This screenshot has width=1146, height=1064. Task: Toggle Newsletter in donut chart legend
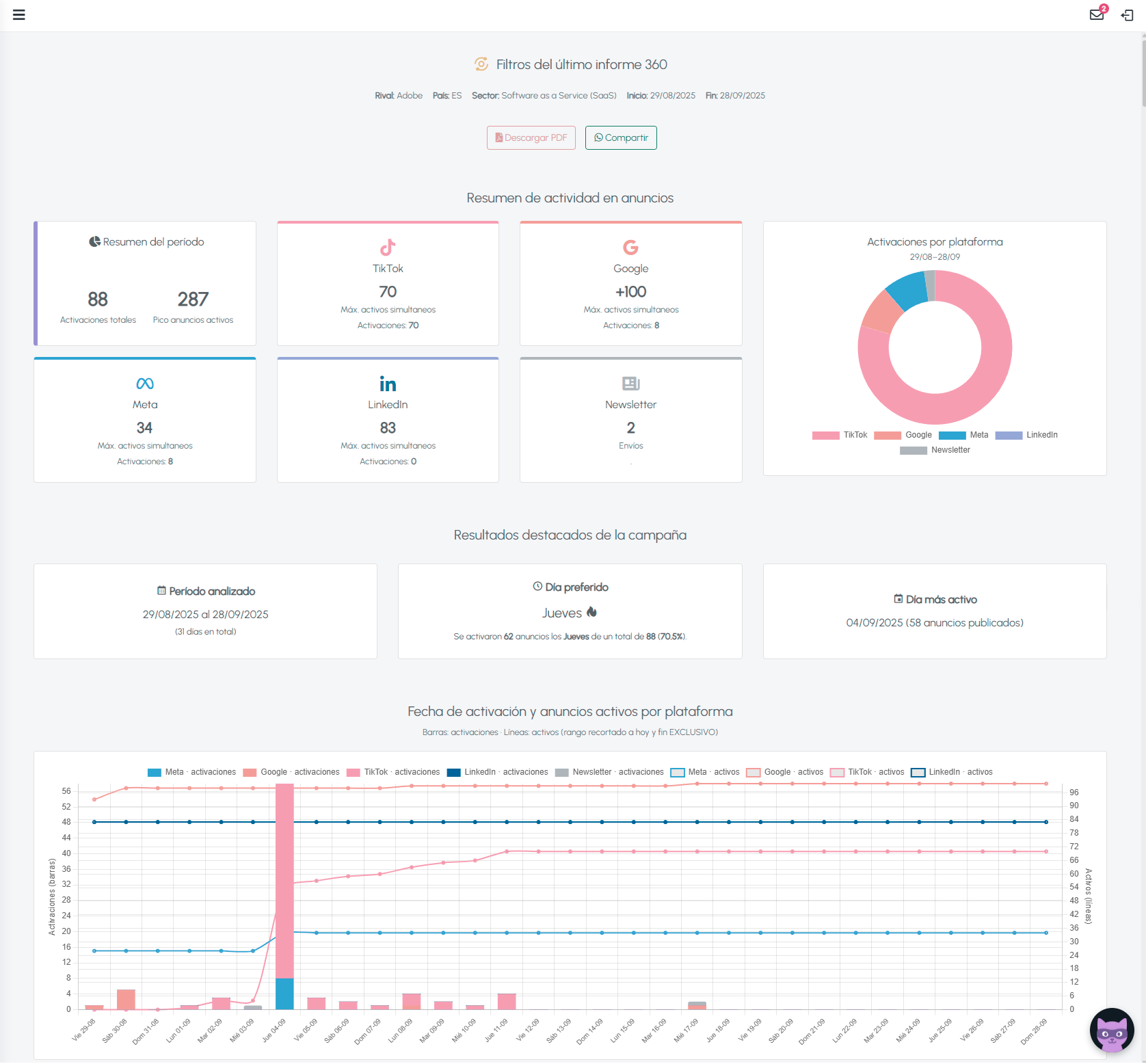[935, 451]
